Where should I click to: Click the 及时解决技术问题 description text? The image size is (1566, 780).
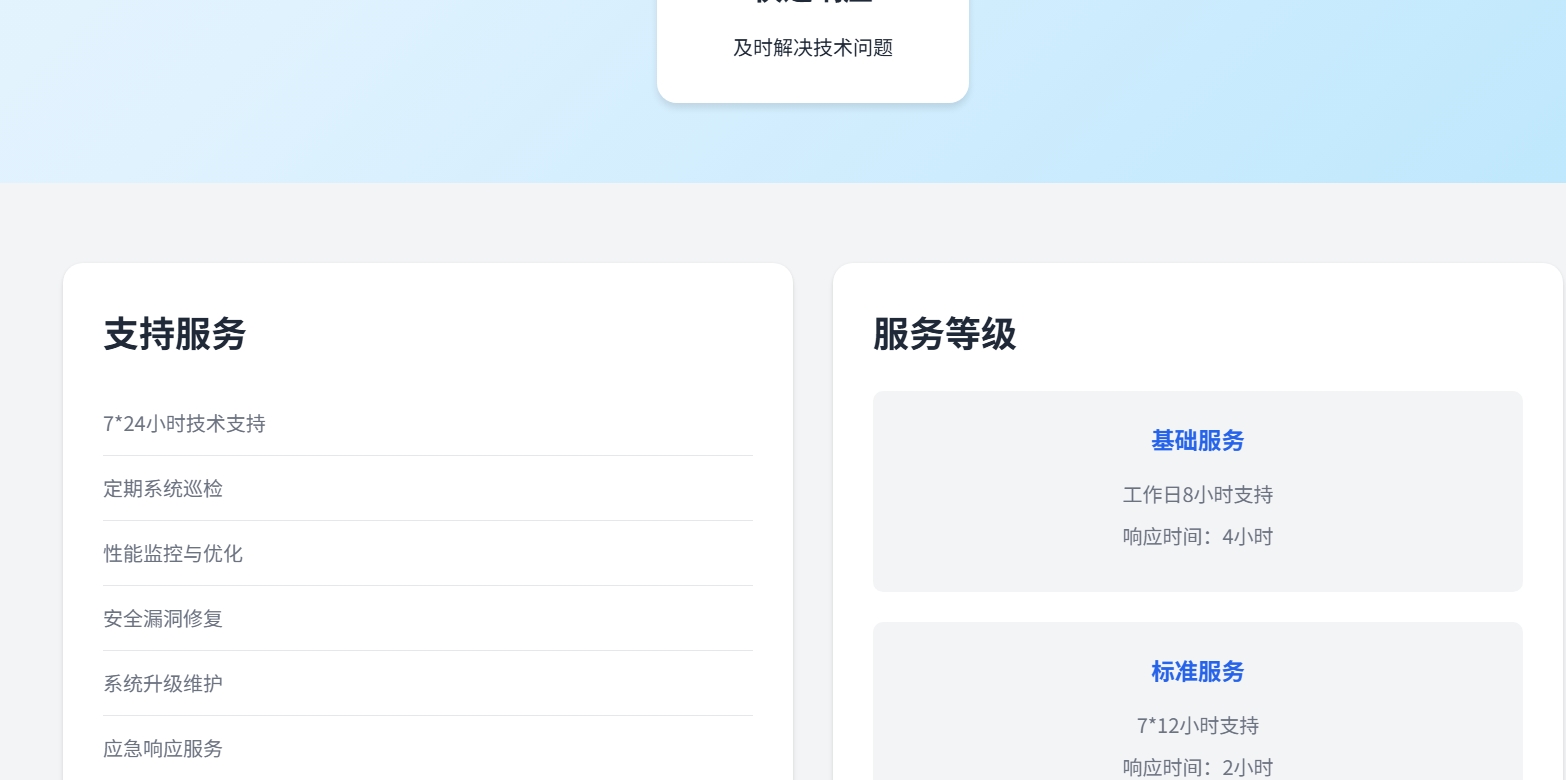pos(812,48)
